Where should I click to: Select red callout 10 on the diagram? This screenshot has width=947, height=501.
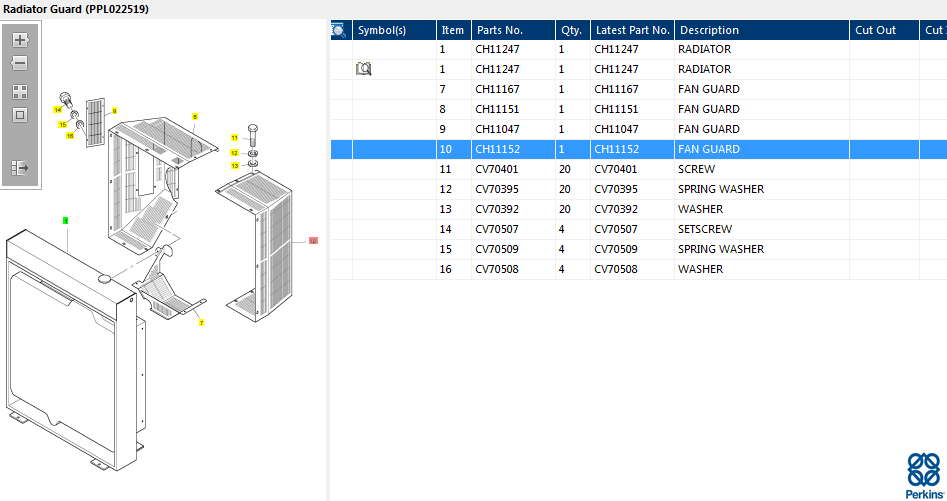(x=313, y=241)
